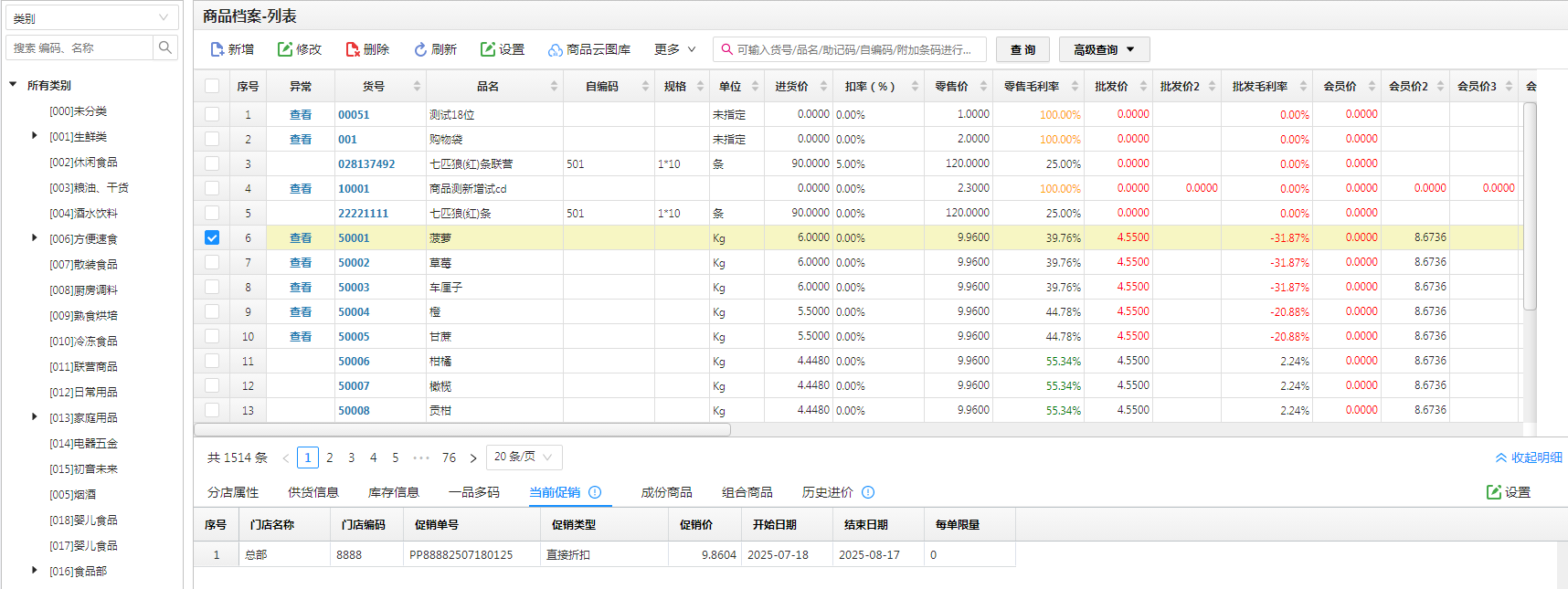This screenshot has width=1568, height=589.
Task: Sort by 规格 column sort arrows
Action: point(701,86)
